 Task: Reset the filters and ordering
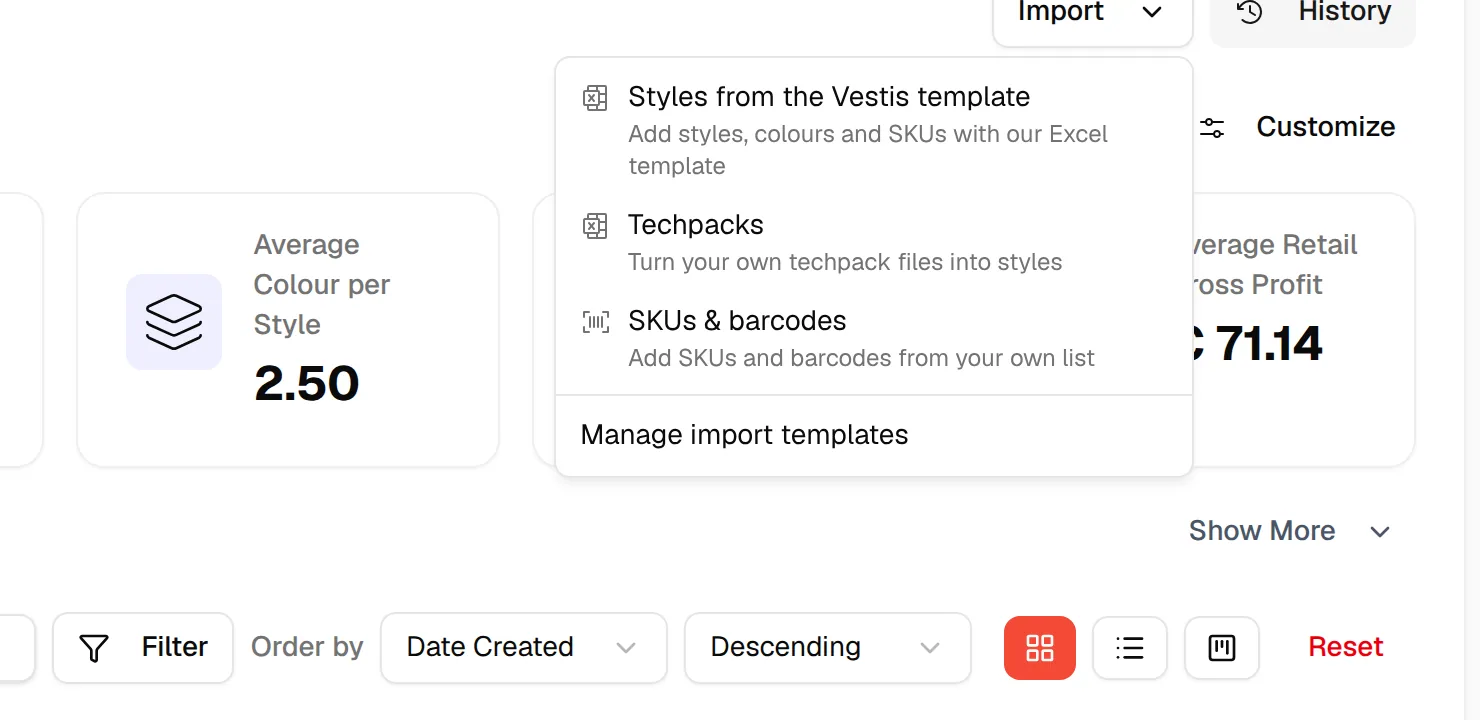tap(1346, 647)
